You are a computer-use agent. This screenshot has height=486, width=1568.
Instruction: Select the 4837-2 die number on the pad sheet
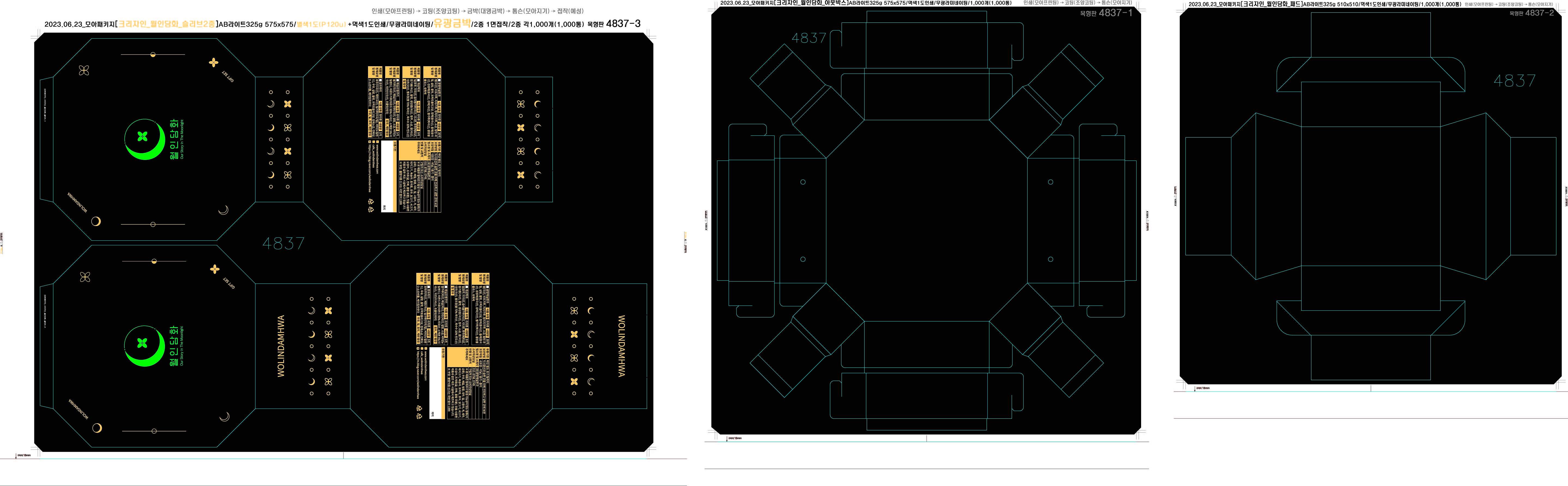click(1539, 13)
